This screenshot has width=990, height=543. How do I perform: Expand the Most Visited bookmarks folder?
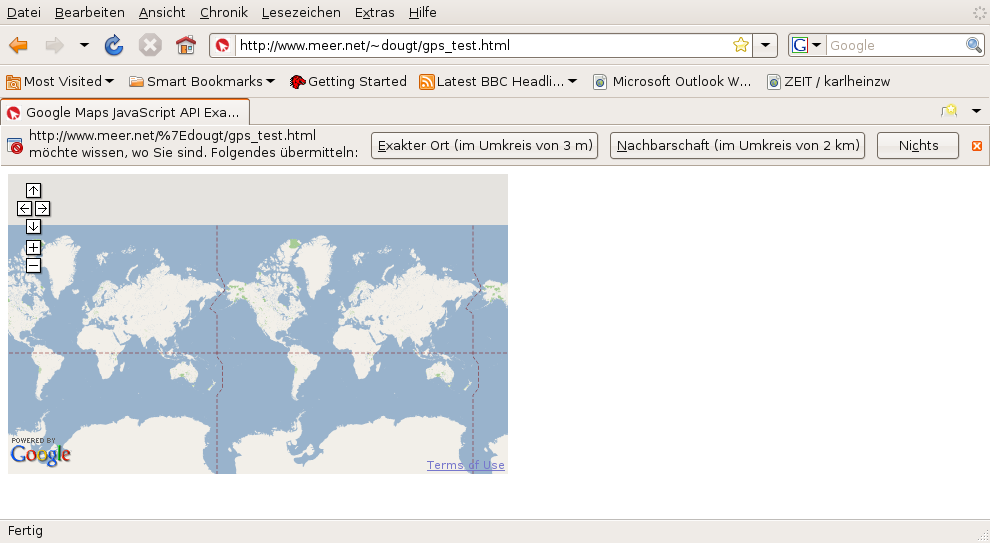tap(60, 81)
